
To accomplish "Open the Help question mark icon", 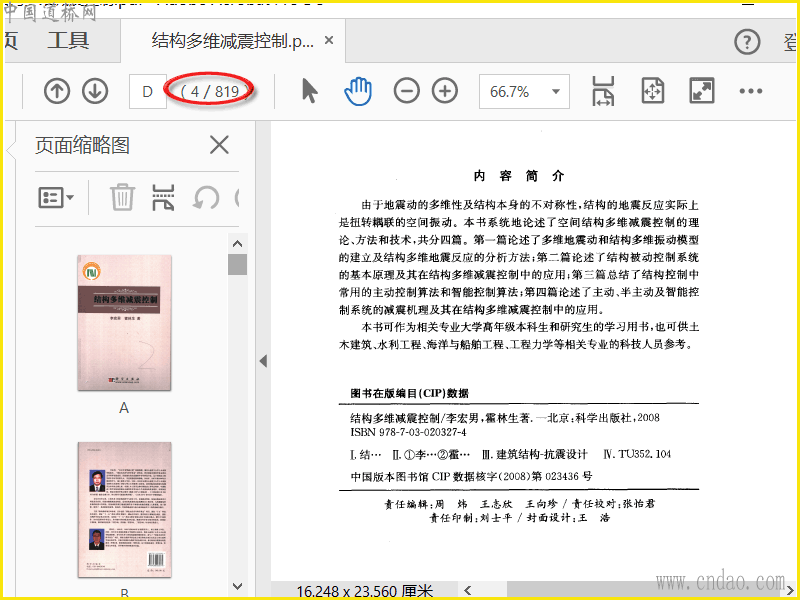I will pyautogui.click(x=747, y=42).
